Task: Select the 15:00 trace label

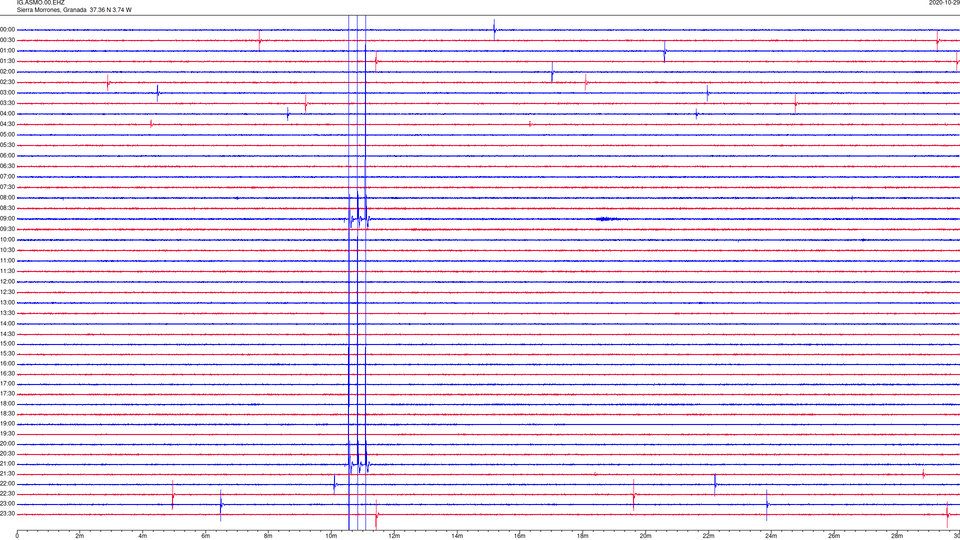Action: click(7, 343)
